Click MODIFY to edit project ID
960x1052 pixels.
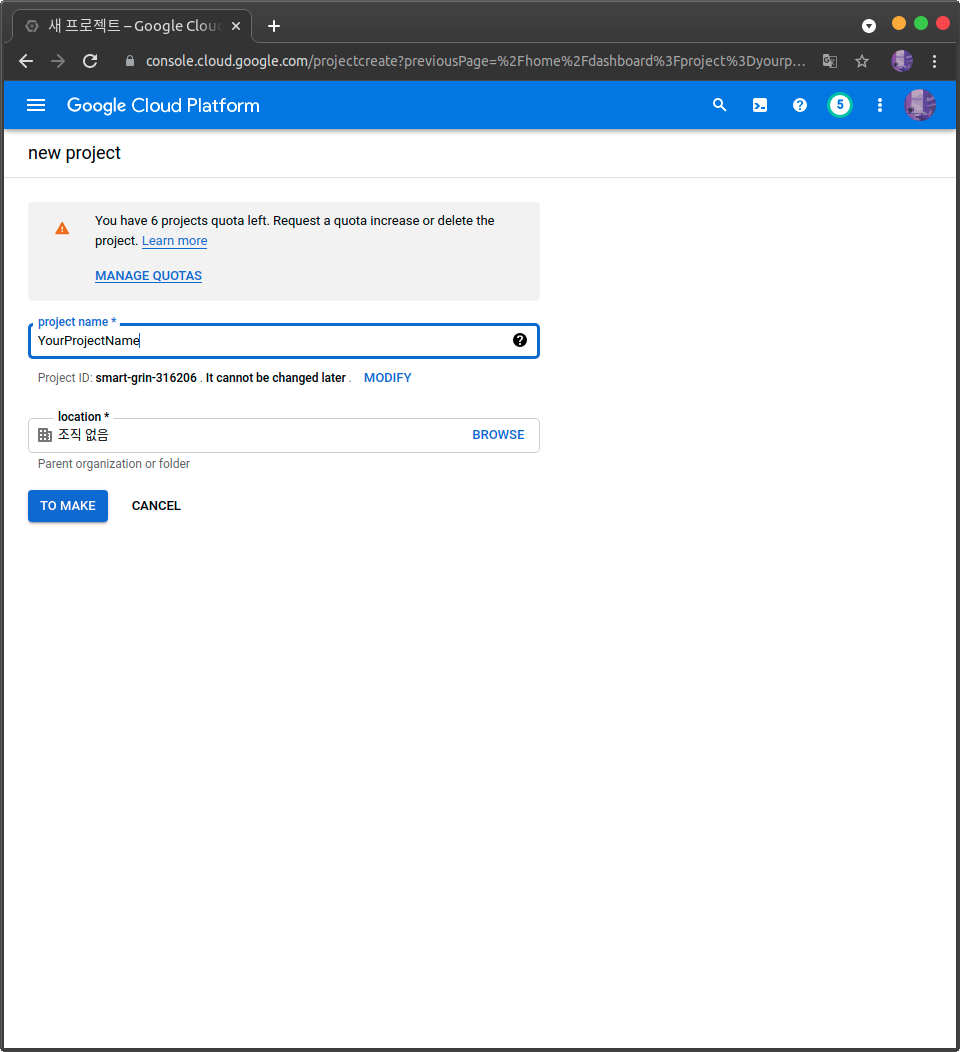click(388, 378)
